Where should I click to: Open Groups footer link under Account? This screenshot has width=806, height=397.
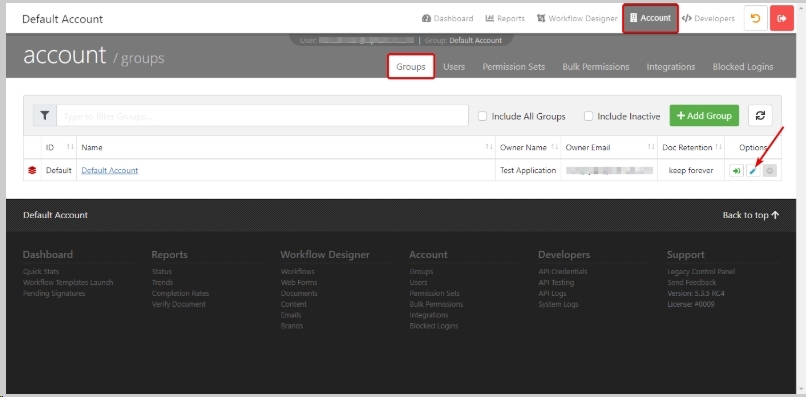pos(422,272)
